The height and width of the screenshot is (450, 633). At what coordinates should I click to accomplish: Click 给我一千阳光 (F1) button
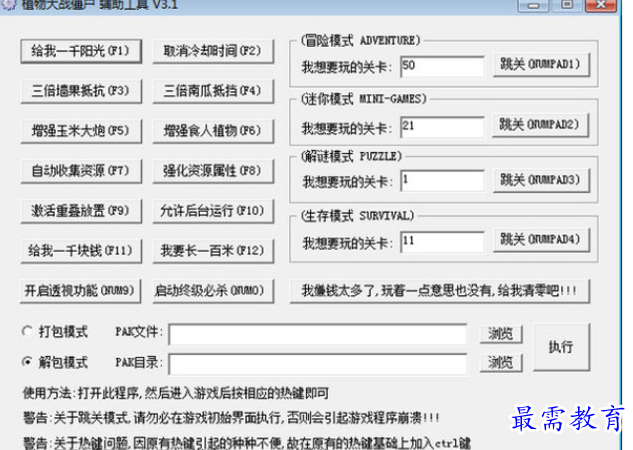[81, 51]
